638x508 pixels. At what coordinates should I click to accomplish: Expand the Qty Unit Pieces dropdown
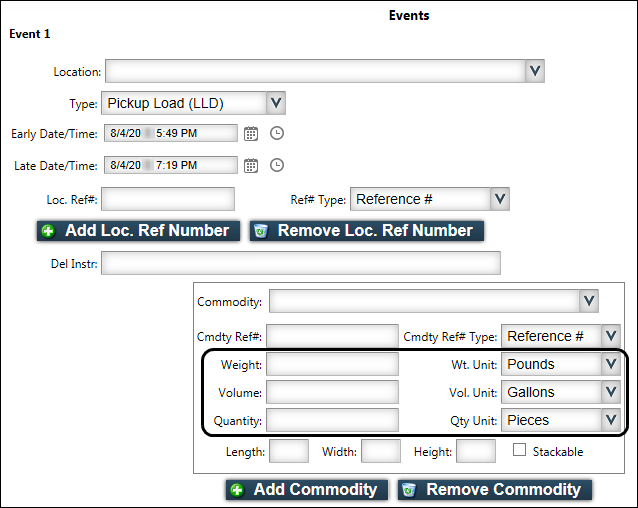point(611,420)
